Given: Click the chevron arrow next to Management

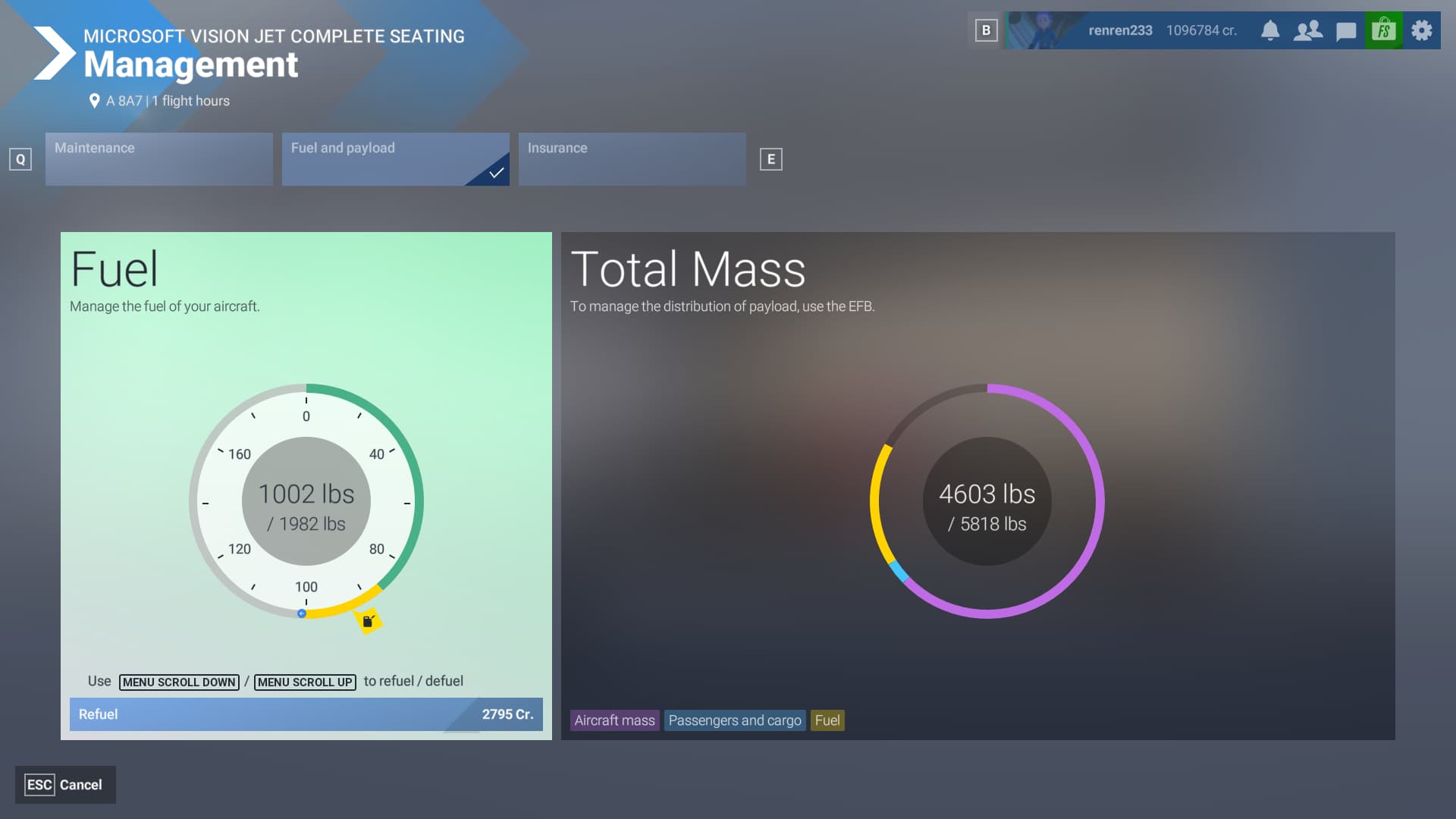Looking at the screenshot, I should click(x=52, y=53).
